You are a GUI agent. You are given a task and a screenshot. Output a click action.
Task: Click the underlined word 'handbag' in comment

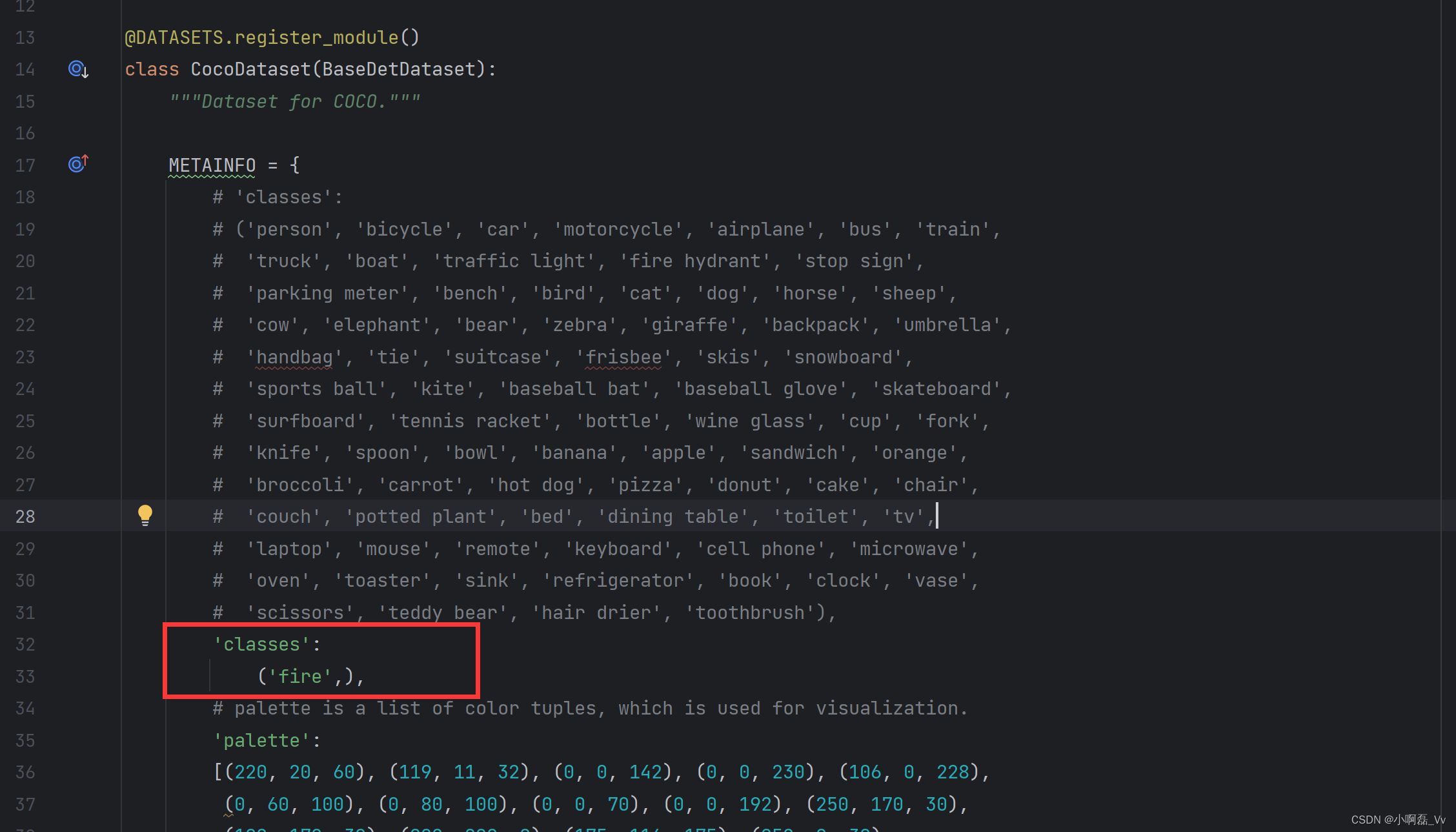(x=294, y=357)
